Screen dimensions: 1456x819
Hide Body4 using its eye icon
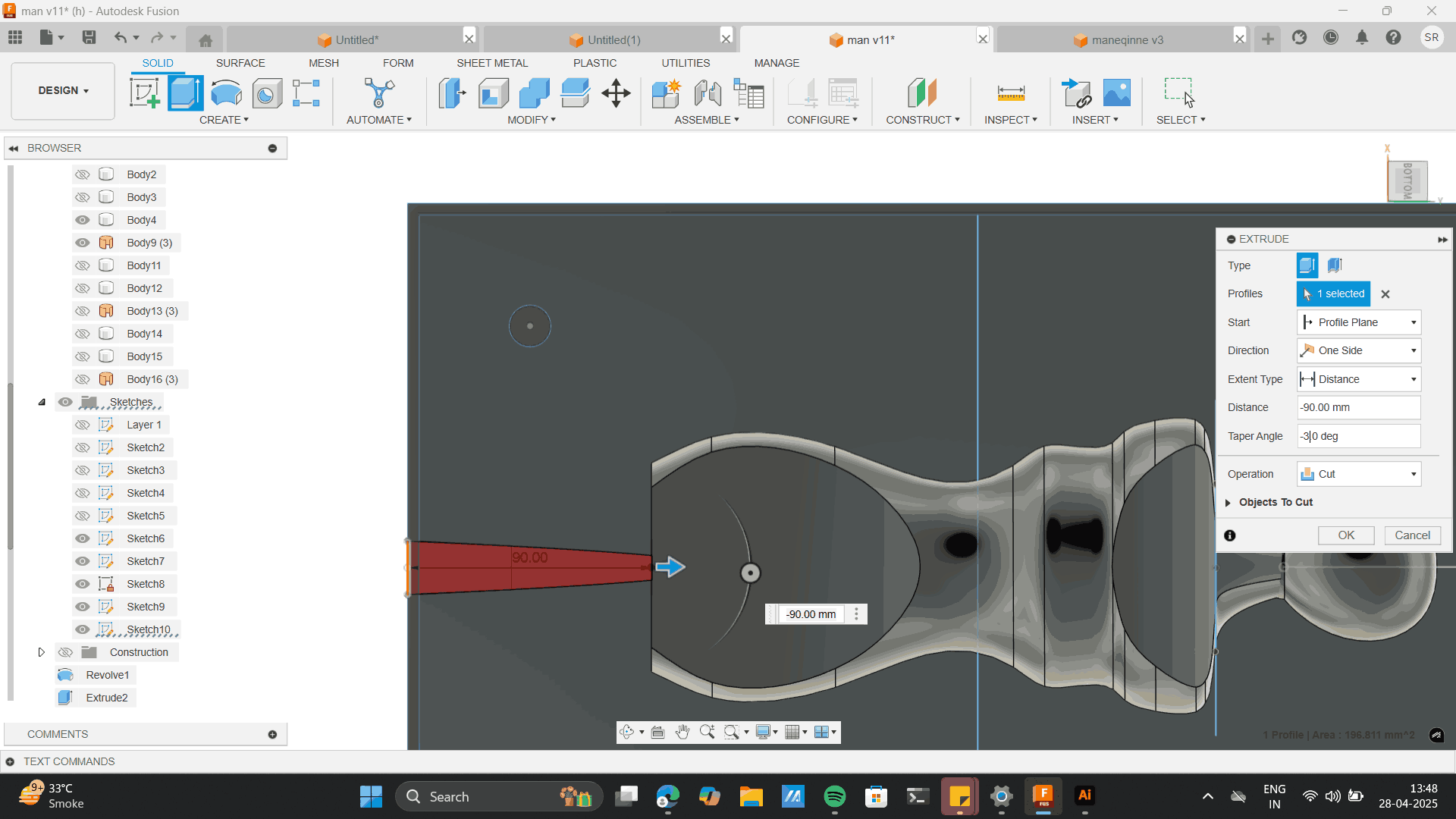coord(82,220)
